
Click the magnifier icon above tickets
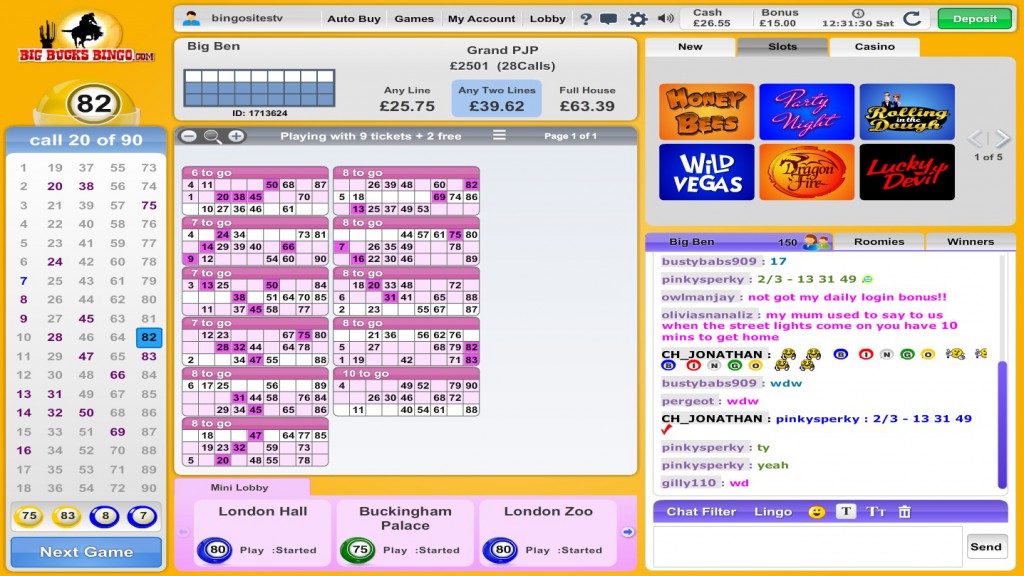tap(212, 136)
